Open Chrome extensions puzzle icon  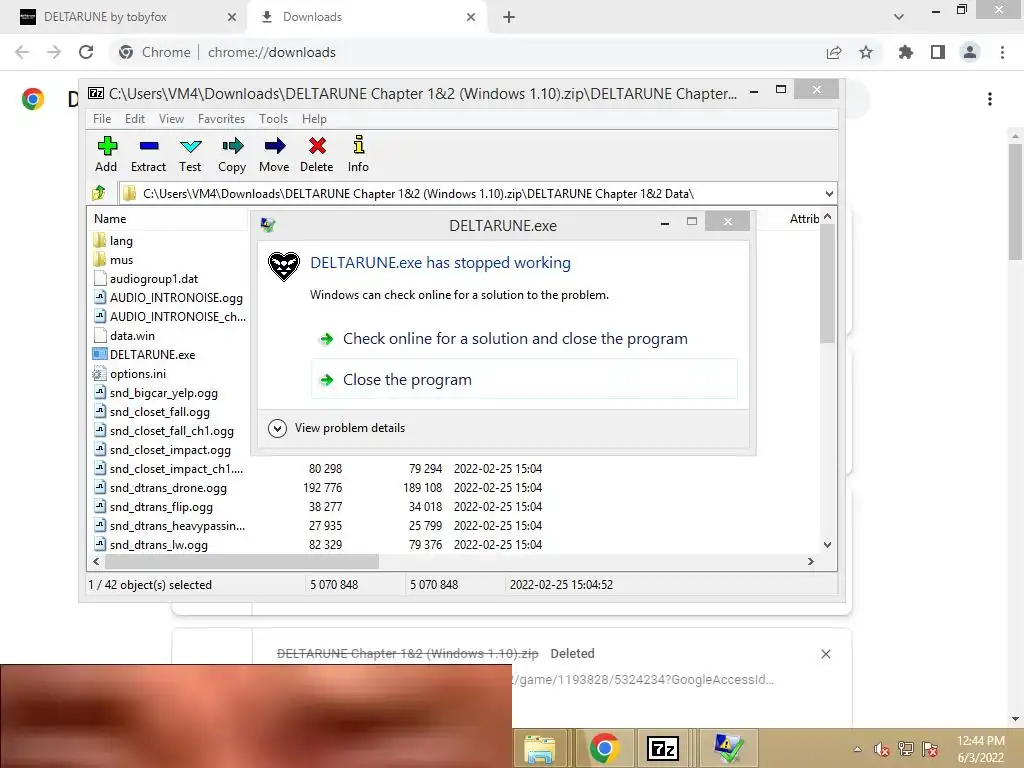(x=906, y=52)
